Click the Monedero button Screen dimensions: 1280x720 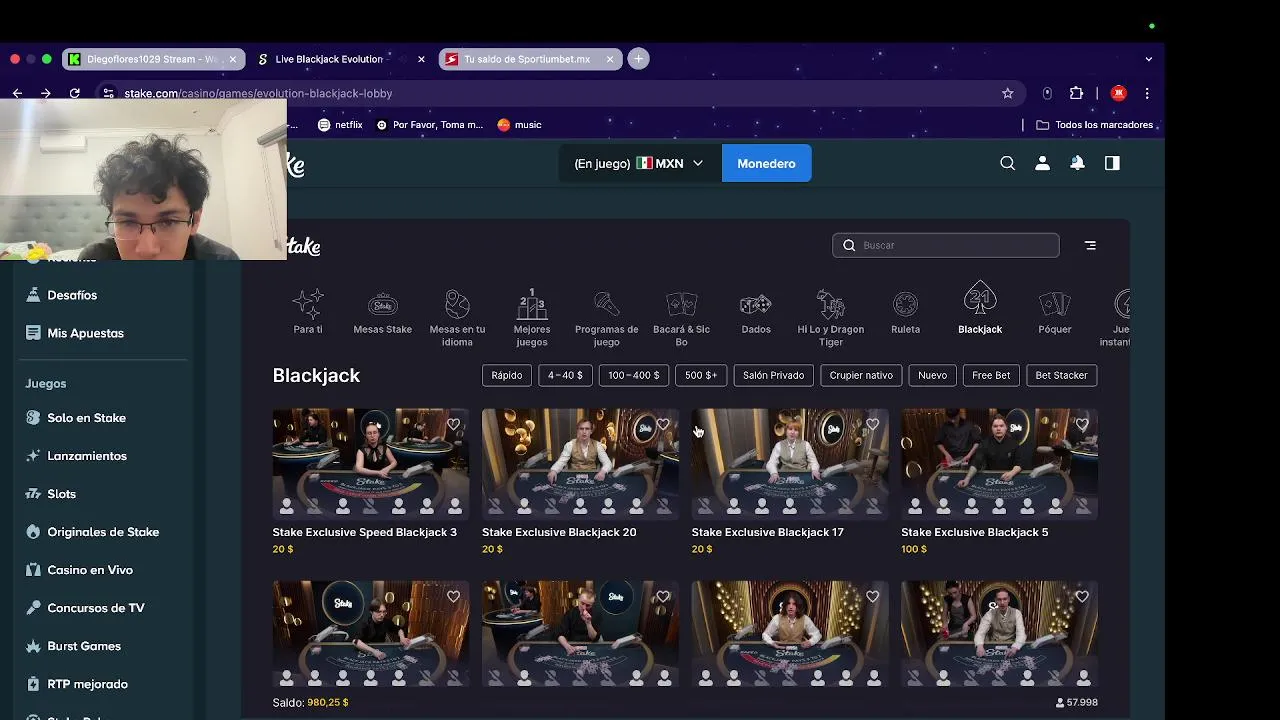(766, 163)
